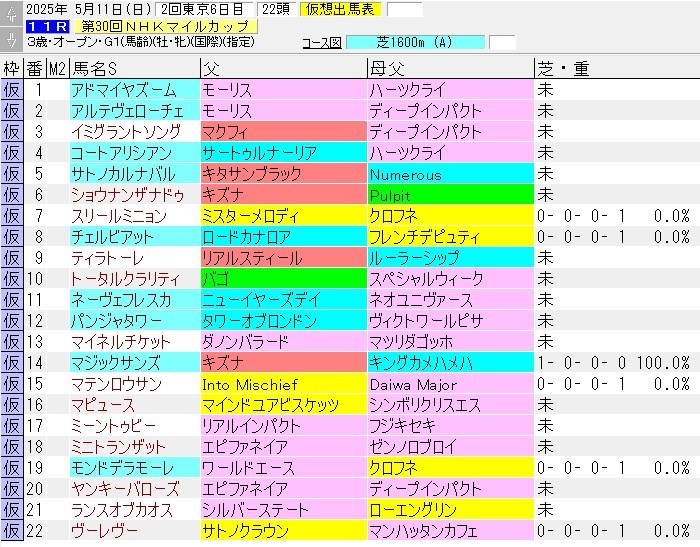Select horse ミニトランザット
This screenshot has width=700, height=547.
click(135, 447)
